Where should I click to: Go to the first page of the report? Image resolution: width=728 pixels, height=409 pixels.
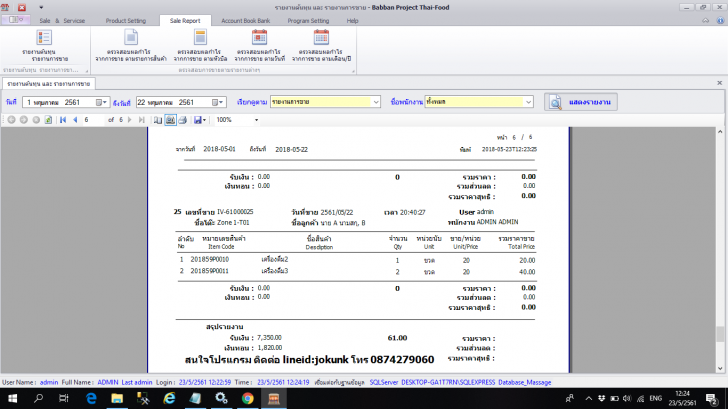(61, 119)
